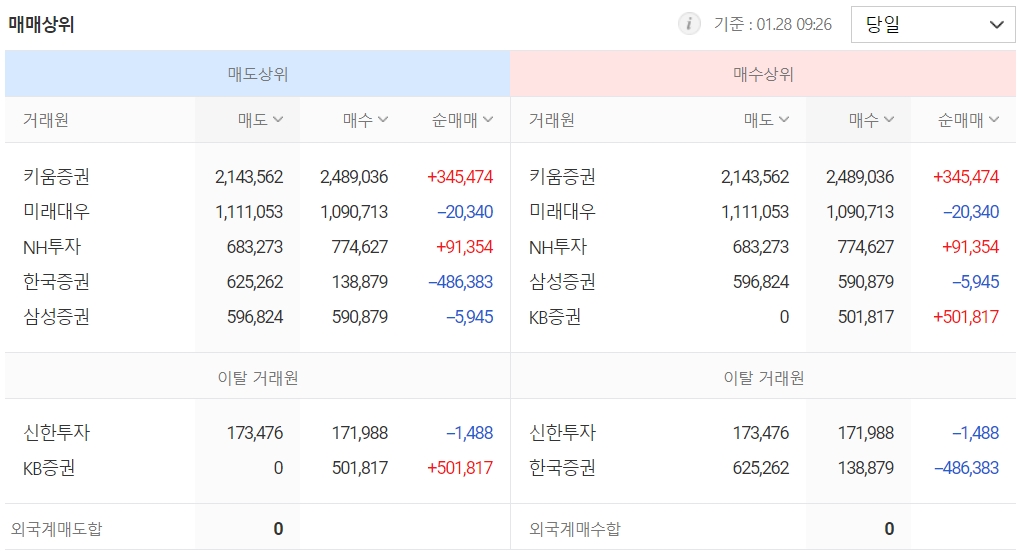The height and width of the screenshot is (555, 1024).
Task: Open the 당일 period dropdown
Action: (x=933, y=25)
